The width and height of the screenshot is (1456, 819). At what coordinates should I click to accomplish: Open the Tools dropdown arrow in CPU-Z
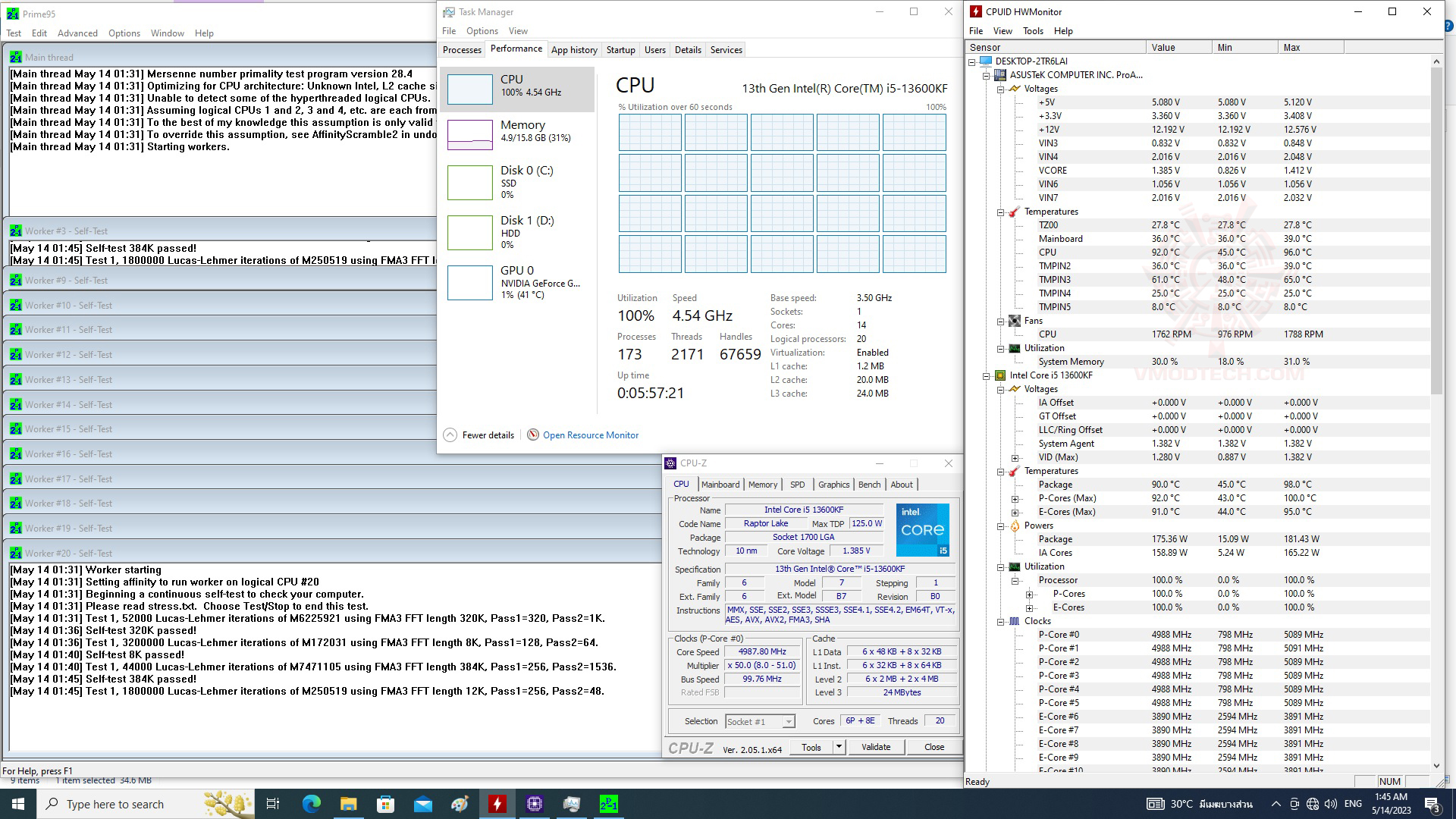click(x=839, y=747)
